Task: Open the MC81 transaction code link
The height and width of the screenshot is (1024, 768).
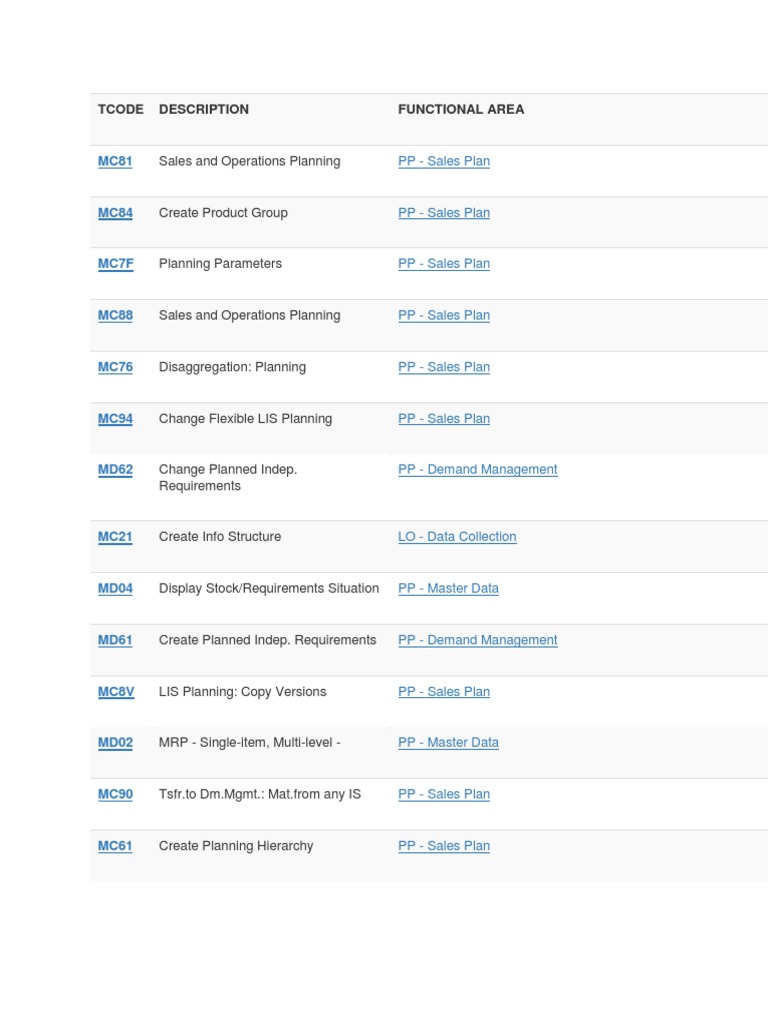Action: [115, 161]
